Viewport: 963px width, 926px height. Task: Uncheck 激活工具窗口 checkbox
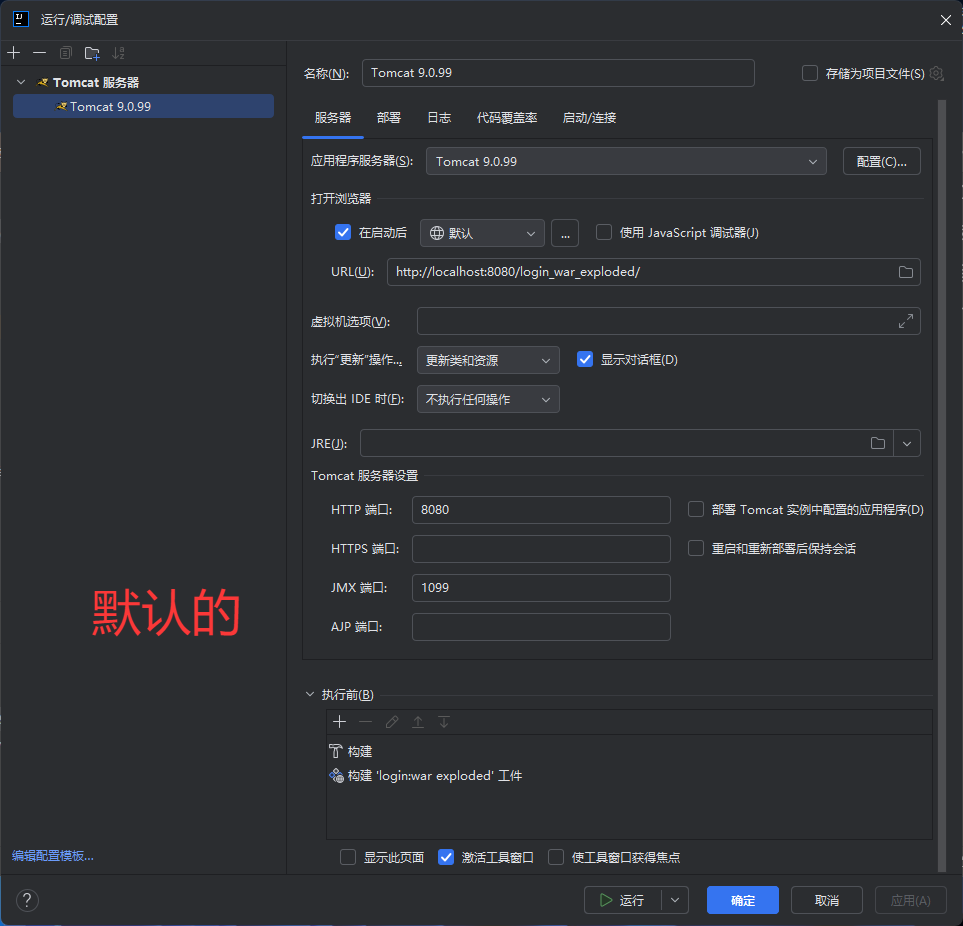pyautogui.click(x=446, y=857)
